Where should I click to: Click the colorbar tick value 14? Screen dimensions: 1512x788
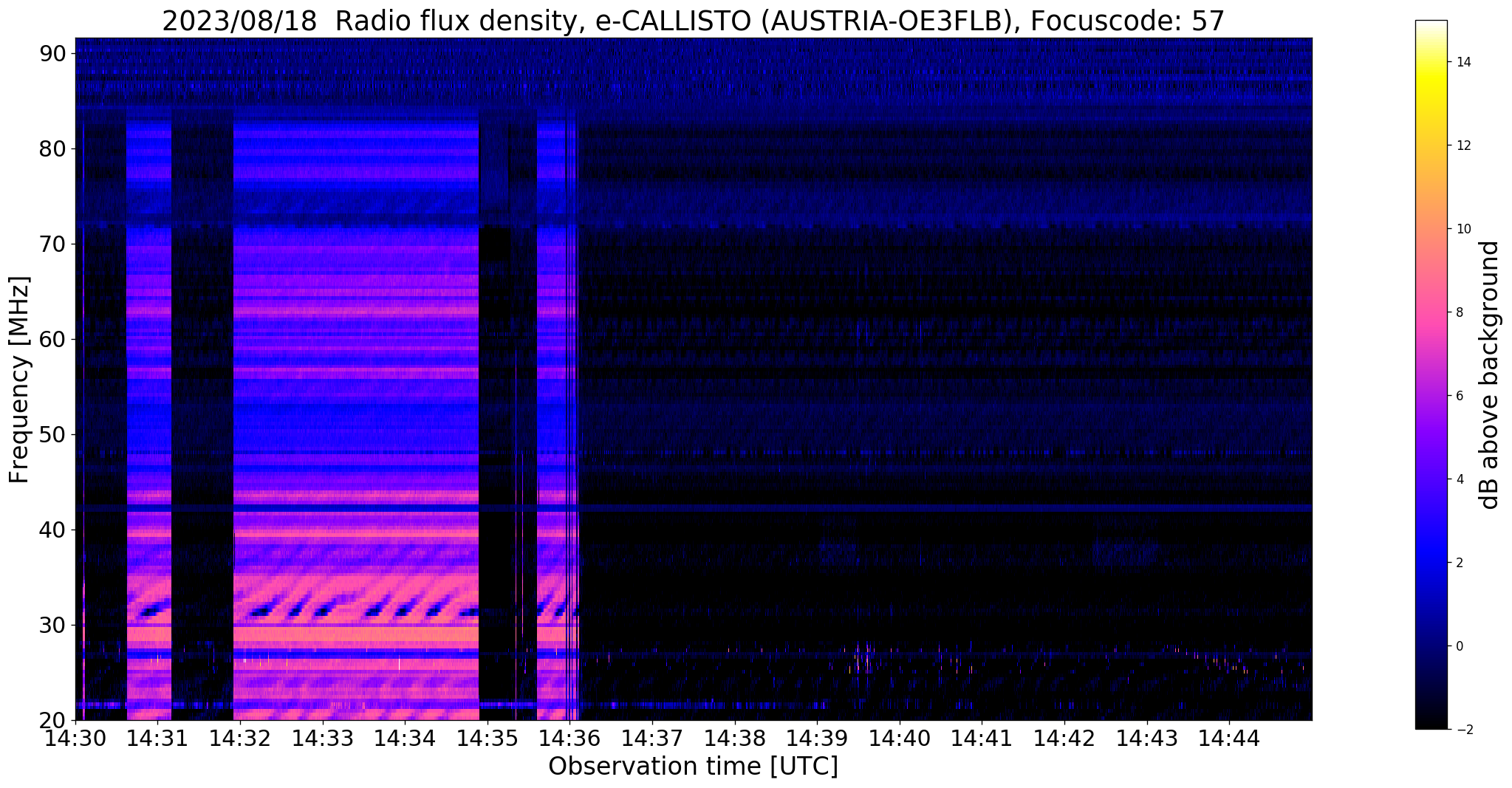pyautogui.click(x=1463, y=62)
